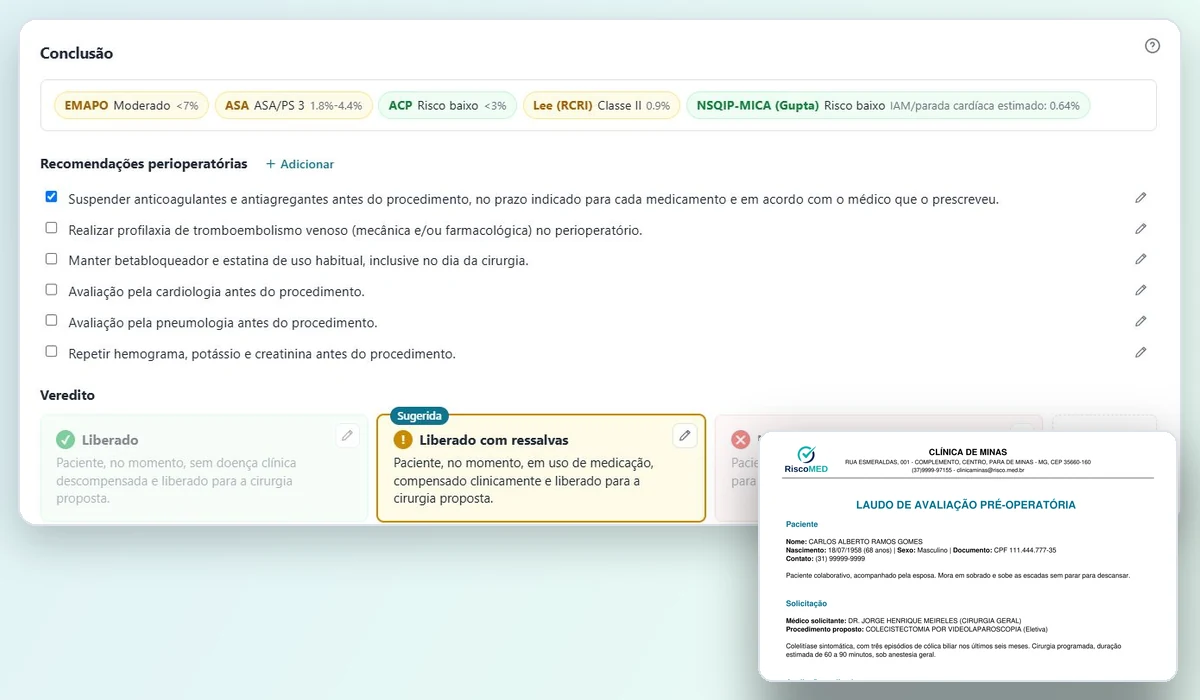
Task: Uncheck the suspender anticoagulantes recommendation
Action: pyautogui.click(x=52, y=197)
